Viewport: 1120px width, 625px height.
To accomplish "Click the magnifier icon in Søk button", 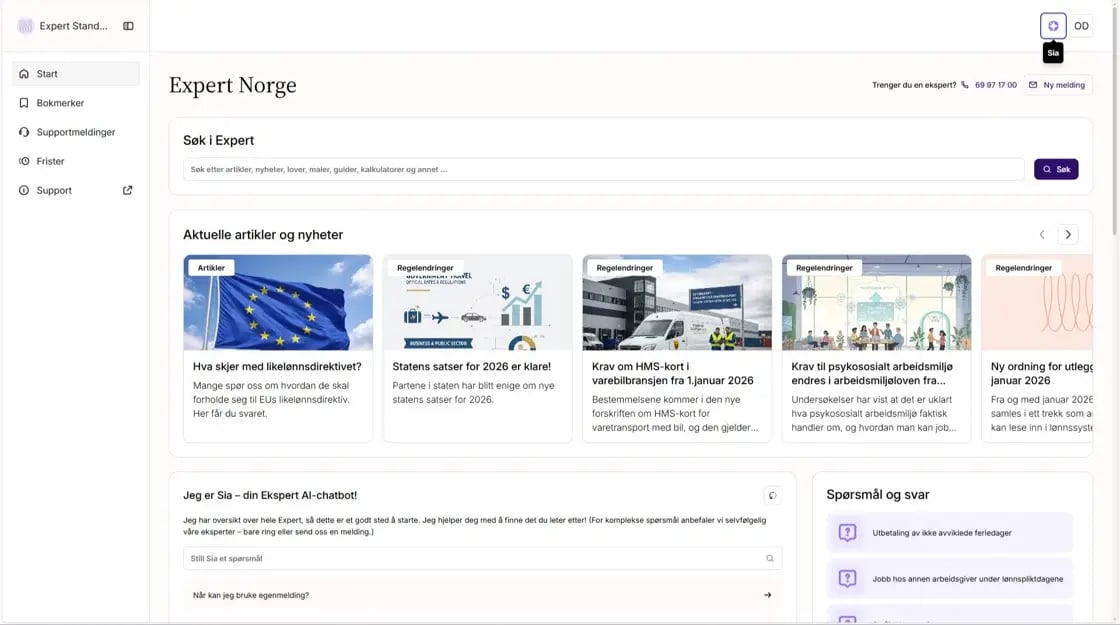I will pyautogui.click(x=1047, y=169).
